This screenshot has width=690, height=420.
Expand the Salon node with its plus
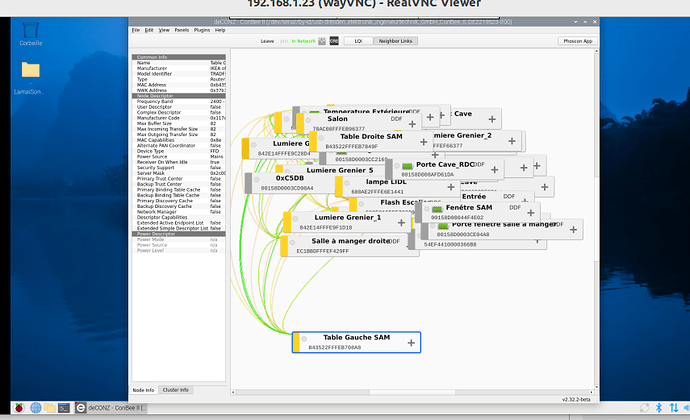click(x=412, y=124)
